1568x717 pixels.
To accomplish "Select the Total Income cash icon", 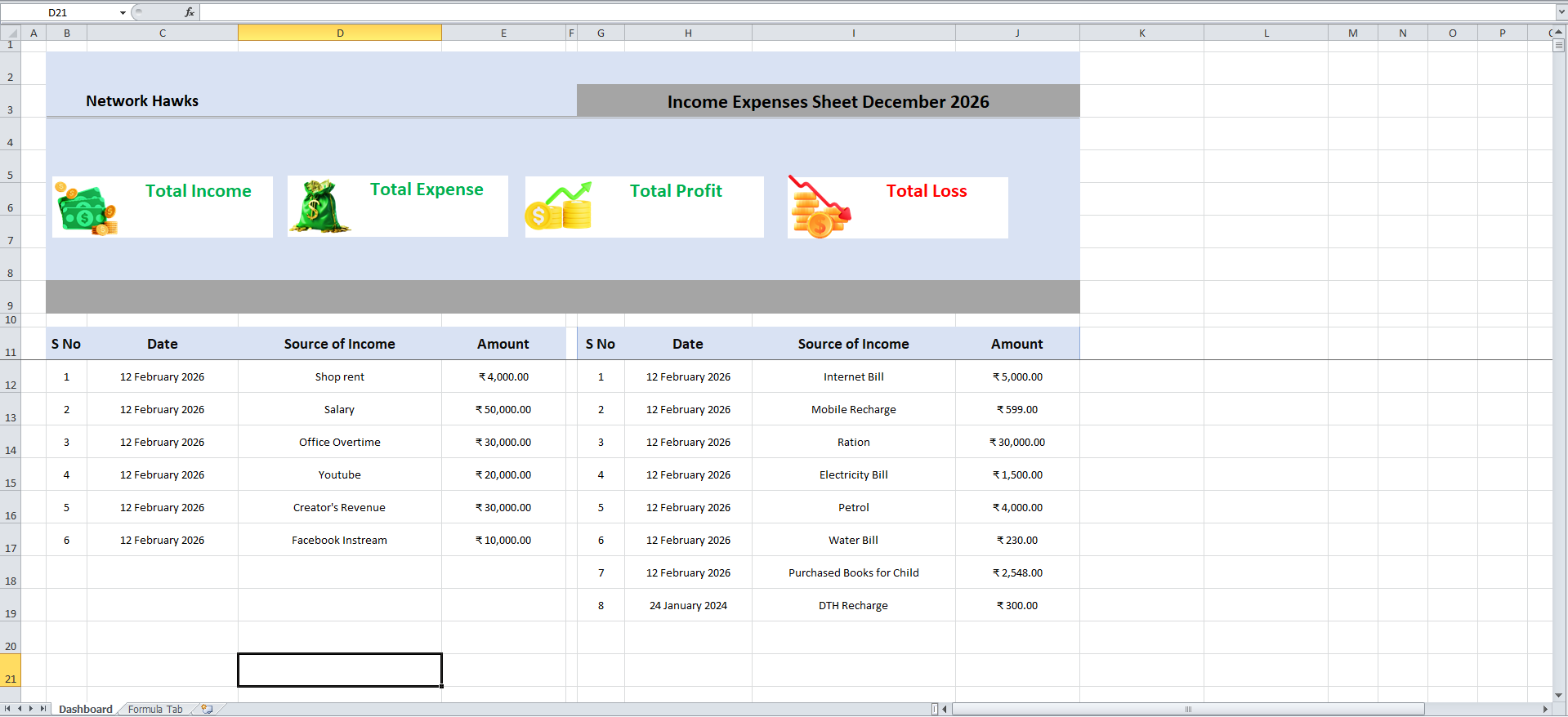I will (86, 208).
